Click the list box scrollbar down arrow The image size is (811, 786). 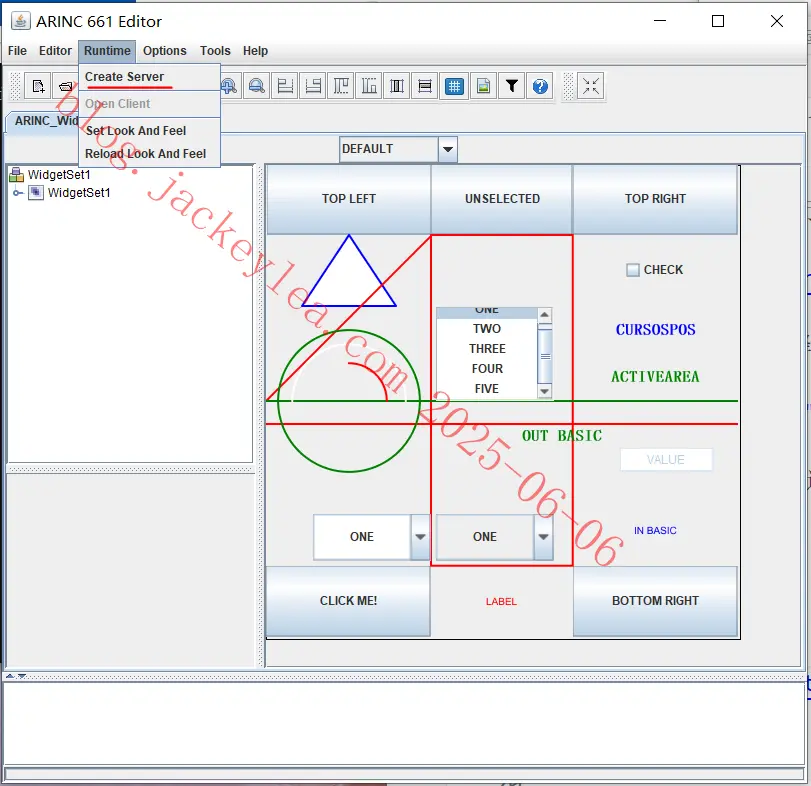[x=544, y=391]
